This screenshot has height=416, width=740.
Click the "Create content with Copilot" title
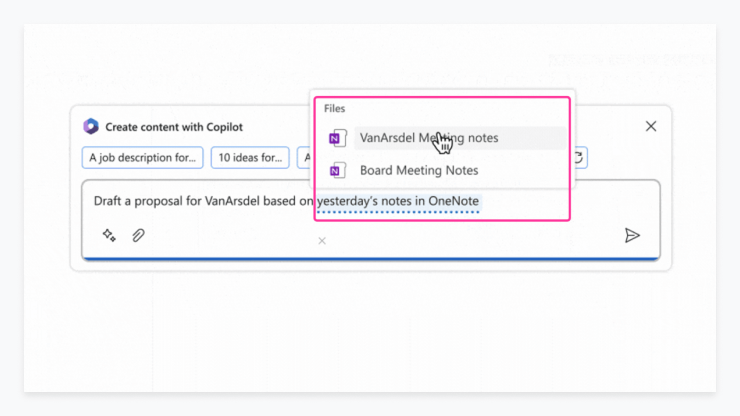pyautogui.click(x=174, y=127)
